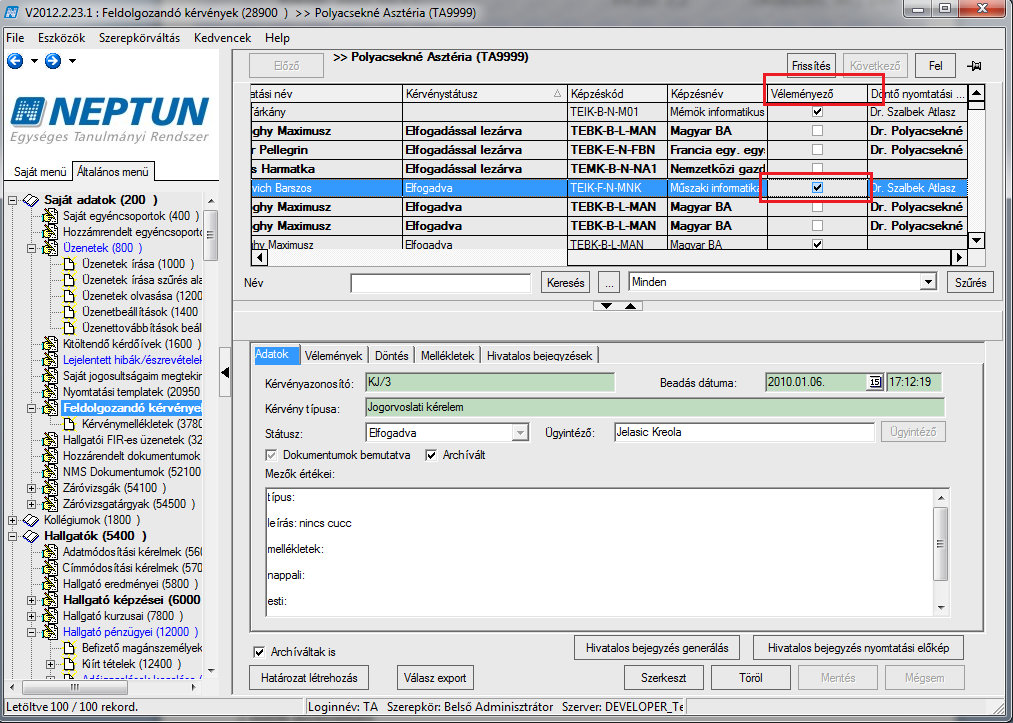Open the Szerepkörváltás menu
This screenshot has height=723, width=1013.
point(140,38)
